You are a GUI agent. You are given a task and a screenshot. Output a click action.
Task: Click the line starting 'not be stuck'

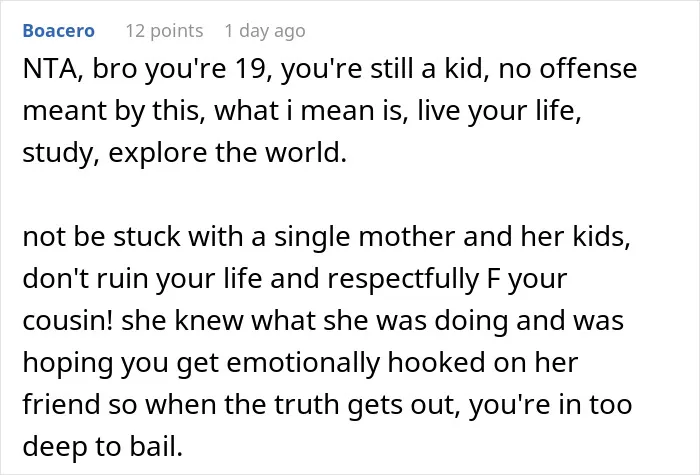[326, 237]
